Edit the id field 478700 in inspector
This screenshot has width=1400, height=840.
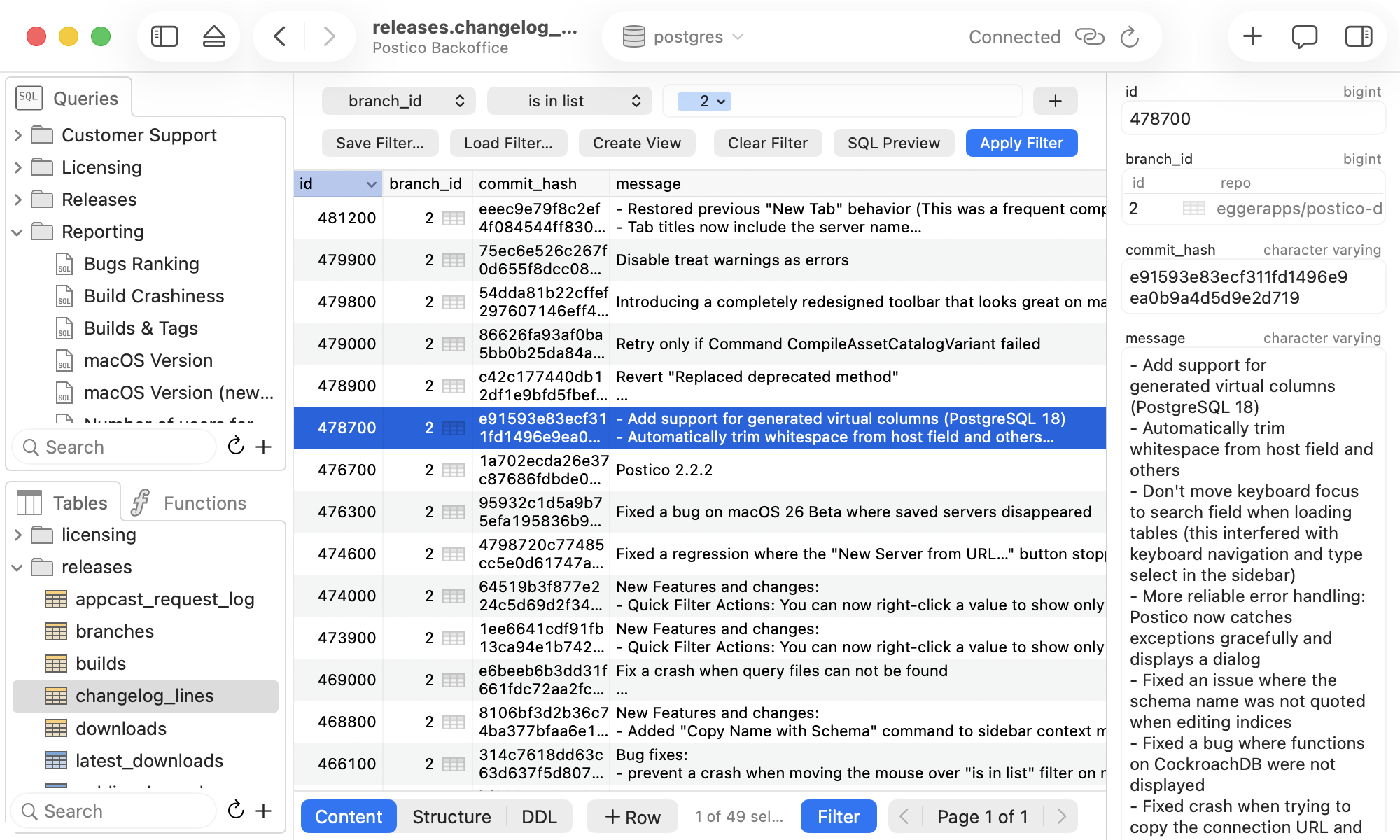[1253, 118]
